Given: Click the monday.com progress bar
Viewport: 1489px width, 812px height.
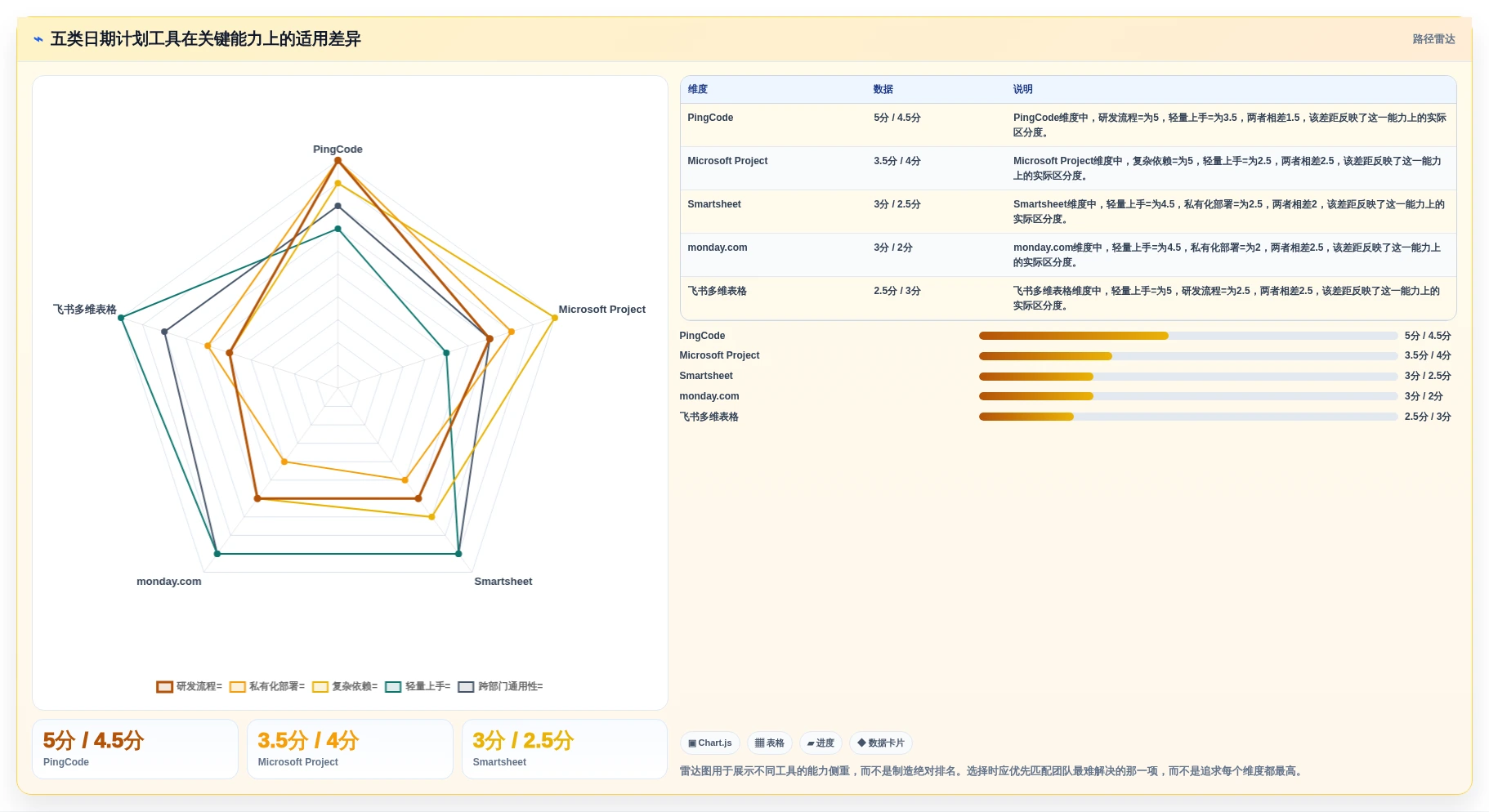Looking at the screenshot, I should 1188,396.
